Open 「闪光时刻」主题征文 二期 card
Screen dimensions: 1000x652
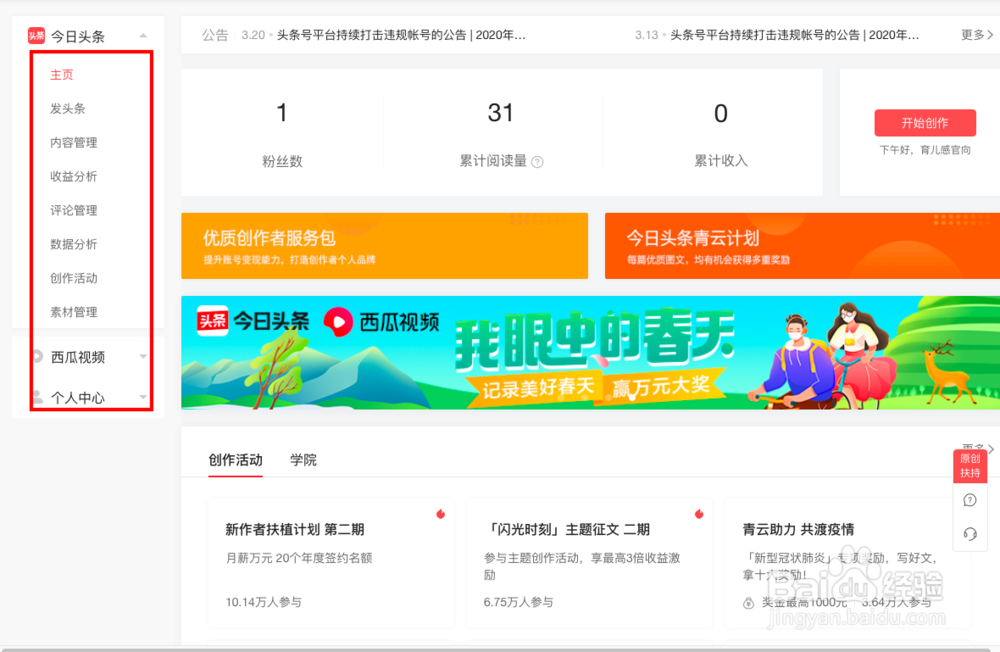[x=589, y=563]
